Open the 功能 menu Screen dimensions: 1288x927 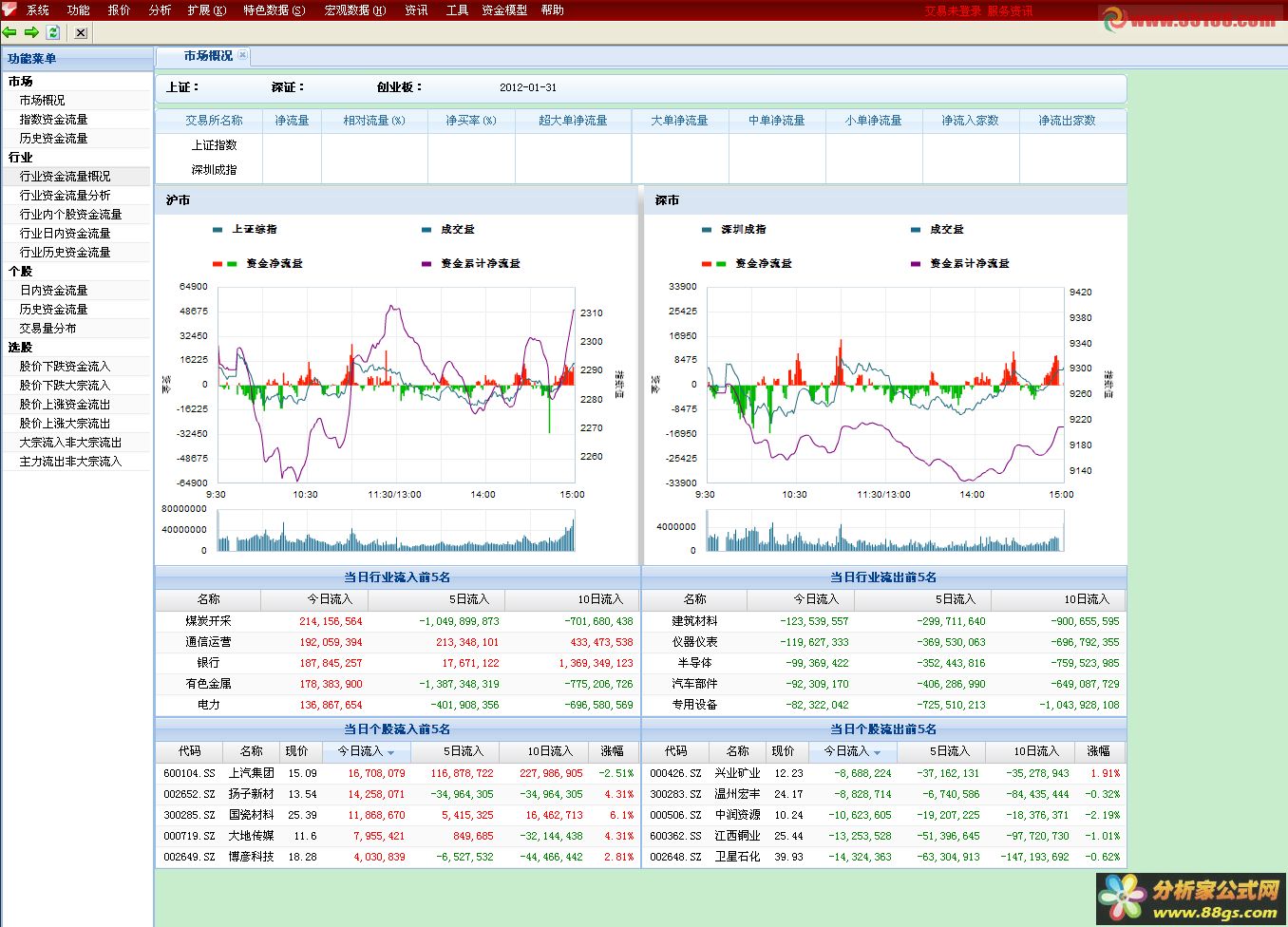click(78, 10)
